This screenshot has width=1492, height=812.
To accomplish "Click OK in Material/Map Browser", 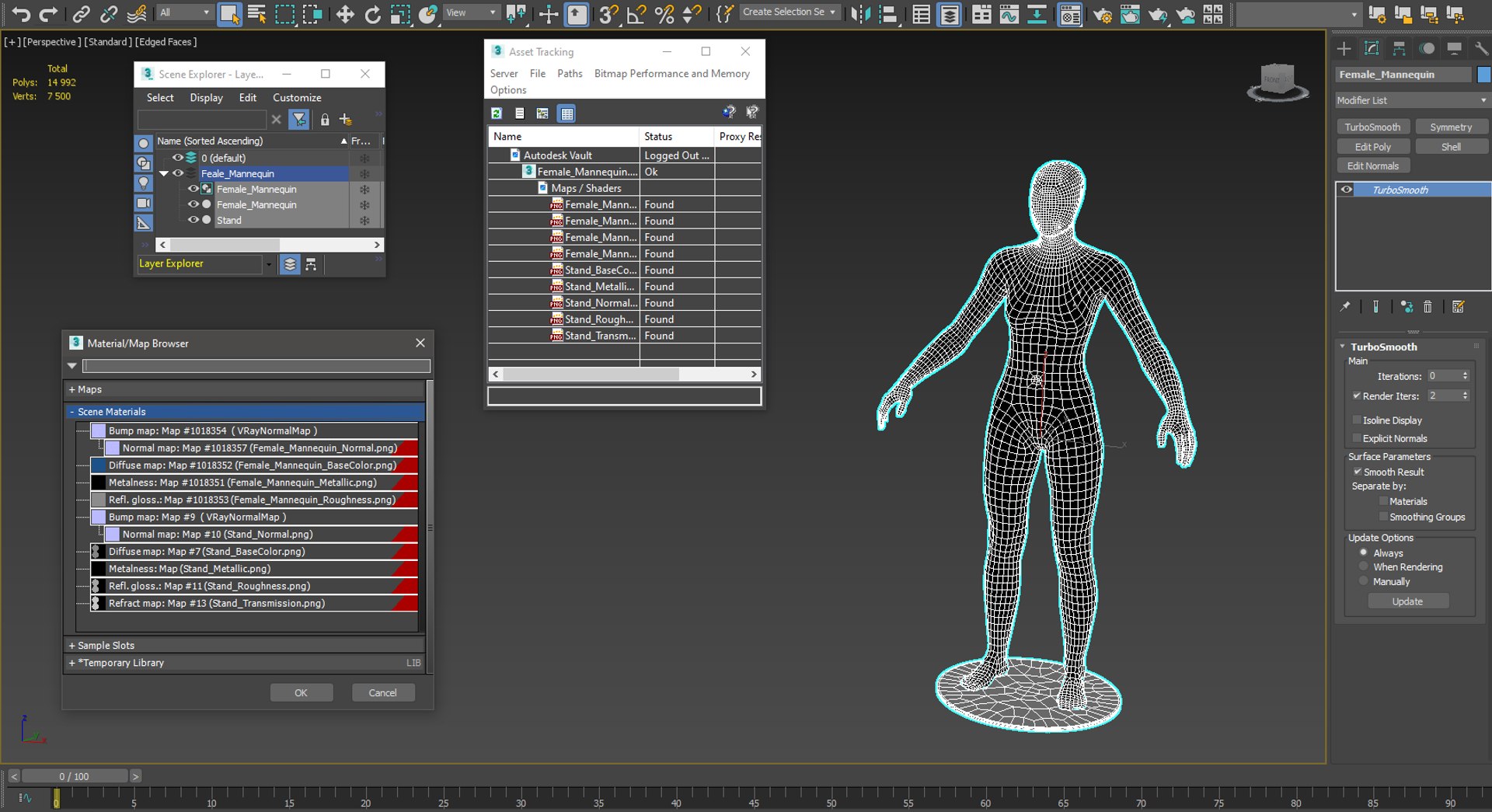I will (x=302, y=692).
